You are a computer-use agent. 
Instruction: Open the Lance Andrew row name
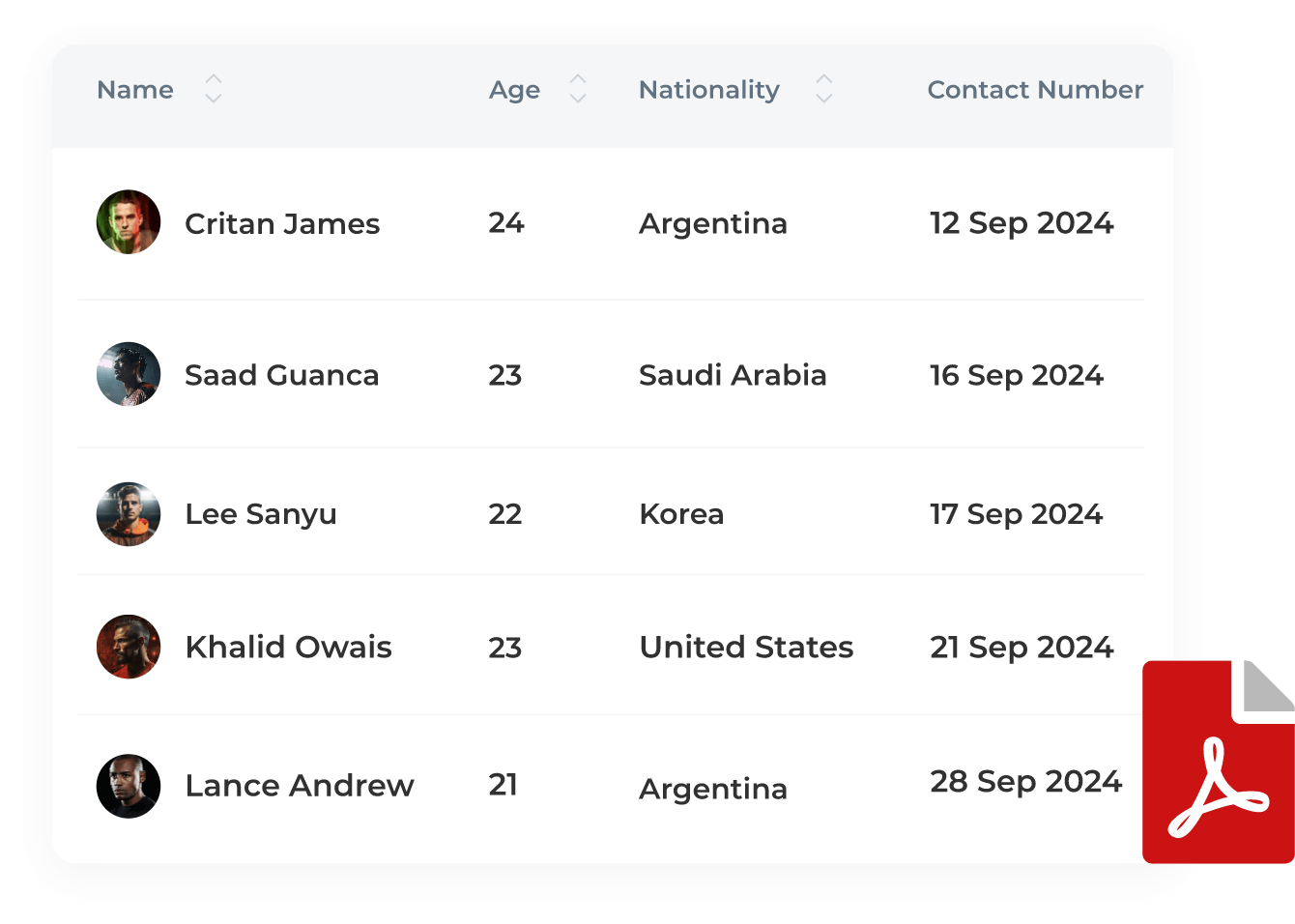point(299,786)
